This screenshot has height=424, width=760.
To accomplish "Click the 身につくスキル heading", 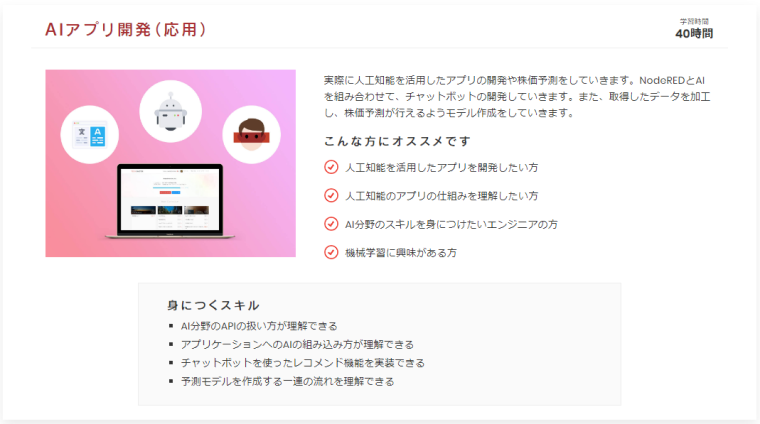I will click(213, 305).
